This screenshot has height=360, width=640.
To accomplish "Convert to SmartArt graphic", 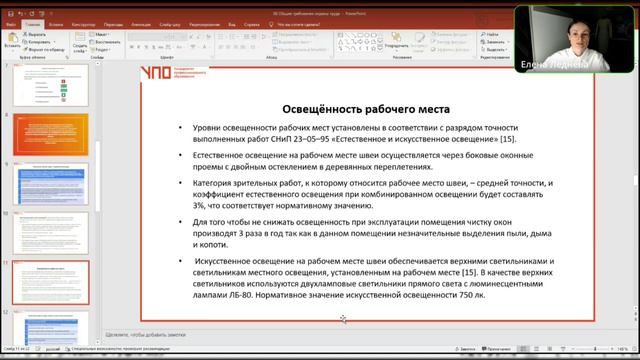I will coord(300,49).
